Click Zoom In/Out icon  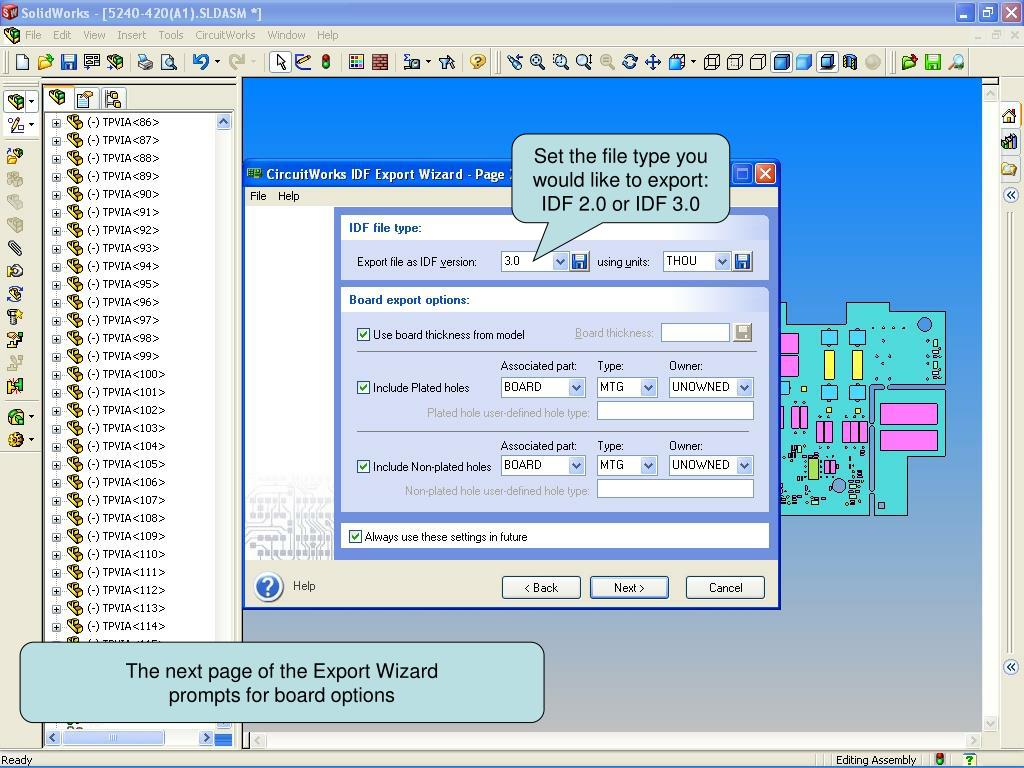pyautogui.click(x=584, y=62)
